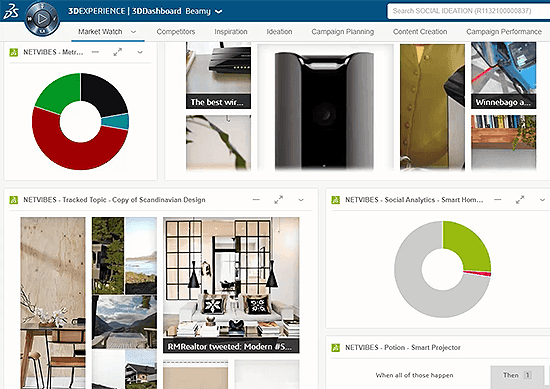Open the compass play button
The width and height of the screenshot is (550, 389).
coord(42,18)
